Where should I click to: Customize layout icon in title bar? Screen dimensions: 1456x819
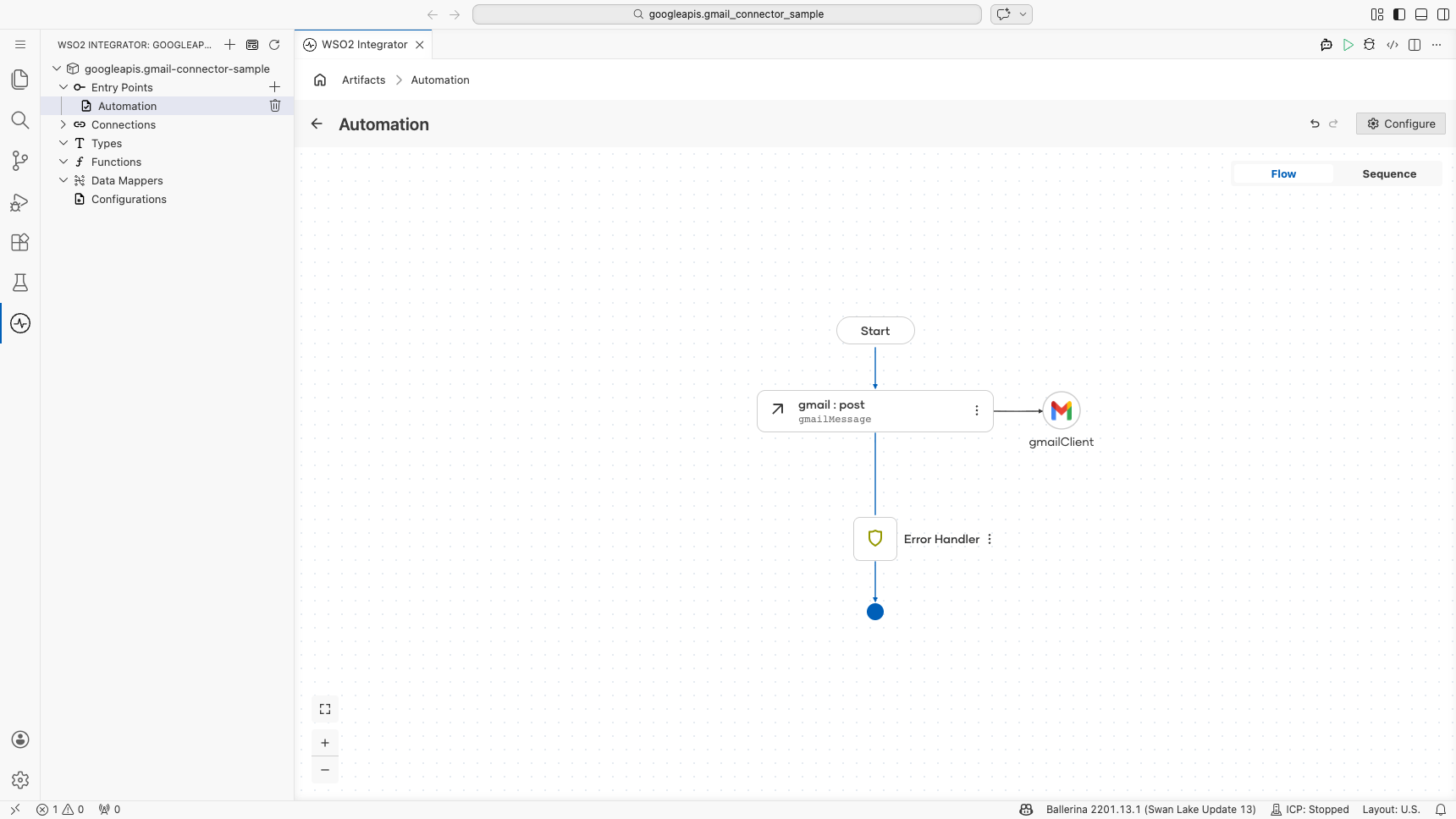(1377, 14)
